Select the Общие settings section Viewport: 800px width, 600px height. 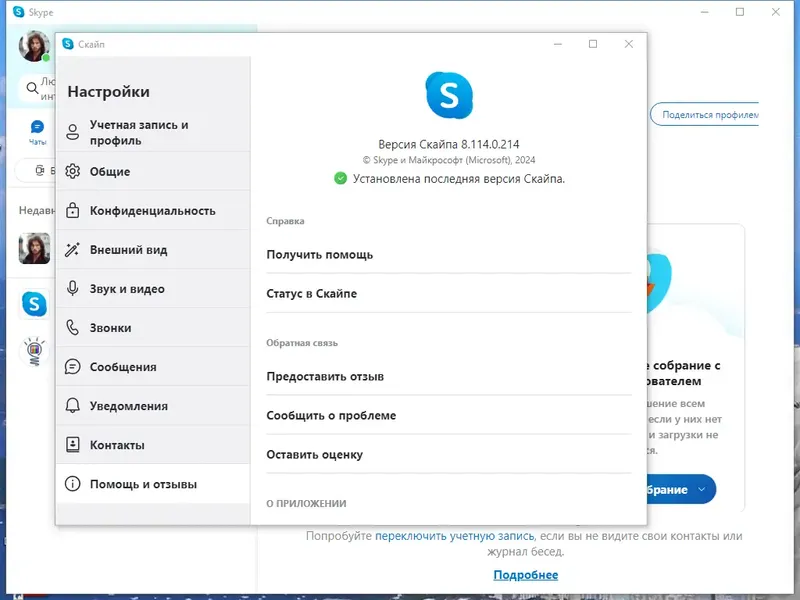(x=153, y=171)
